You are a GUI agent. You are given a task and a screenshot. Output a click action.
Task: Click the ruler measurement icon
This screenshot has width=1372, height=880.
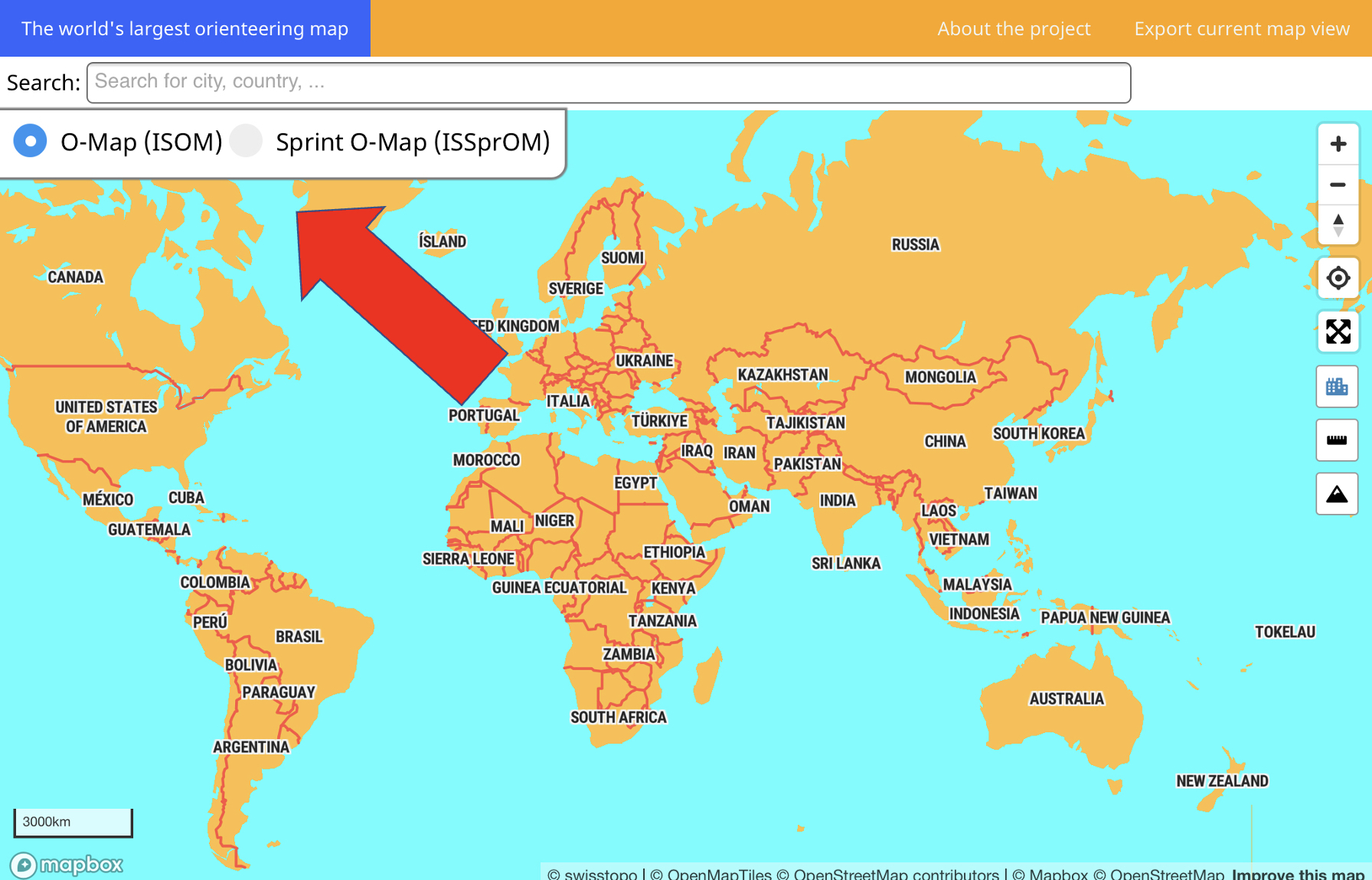tap(1337, 440)
